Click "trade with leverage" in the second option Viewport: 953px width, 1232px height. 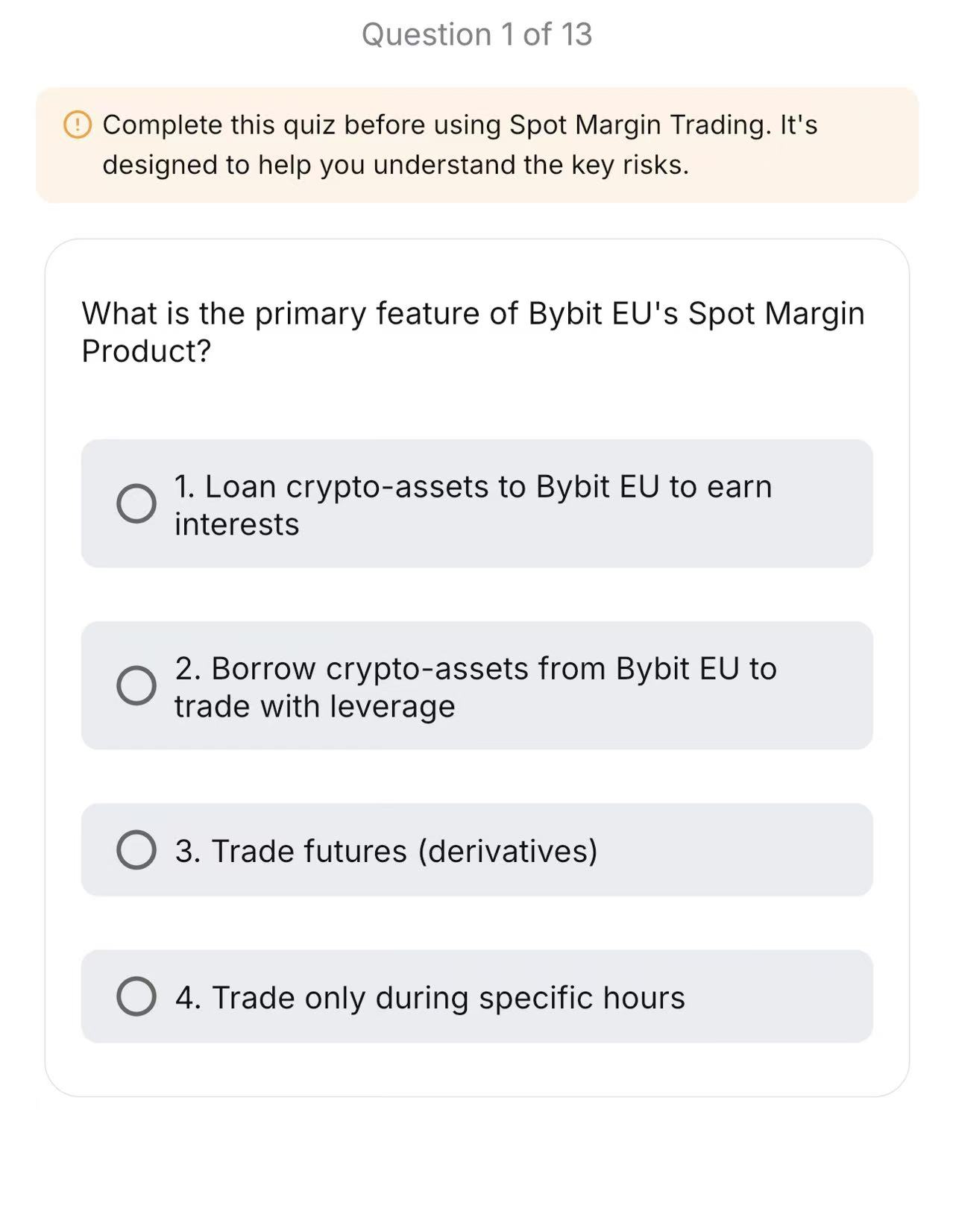pos(315,706)
